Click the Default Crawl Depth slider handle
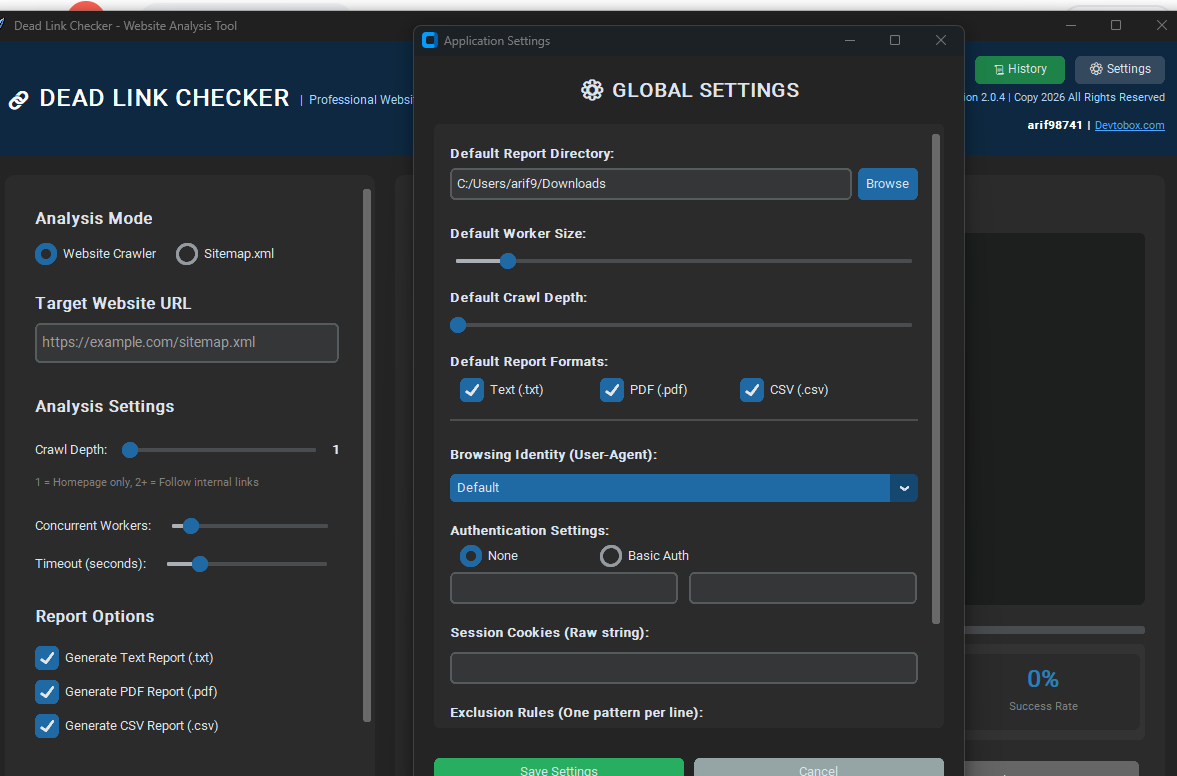The width and height of the screenshot is (1177, 776). [458, 325]
